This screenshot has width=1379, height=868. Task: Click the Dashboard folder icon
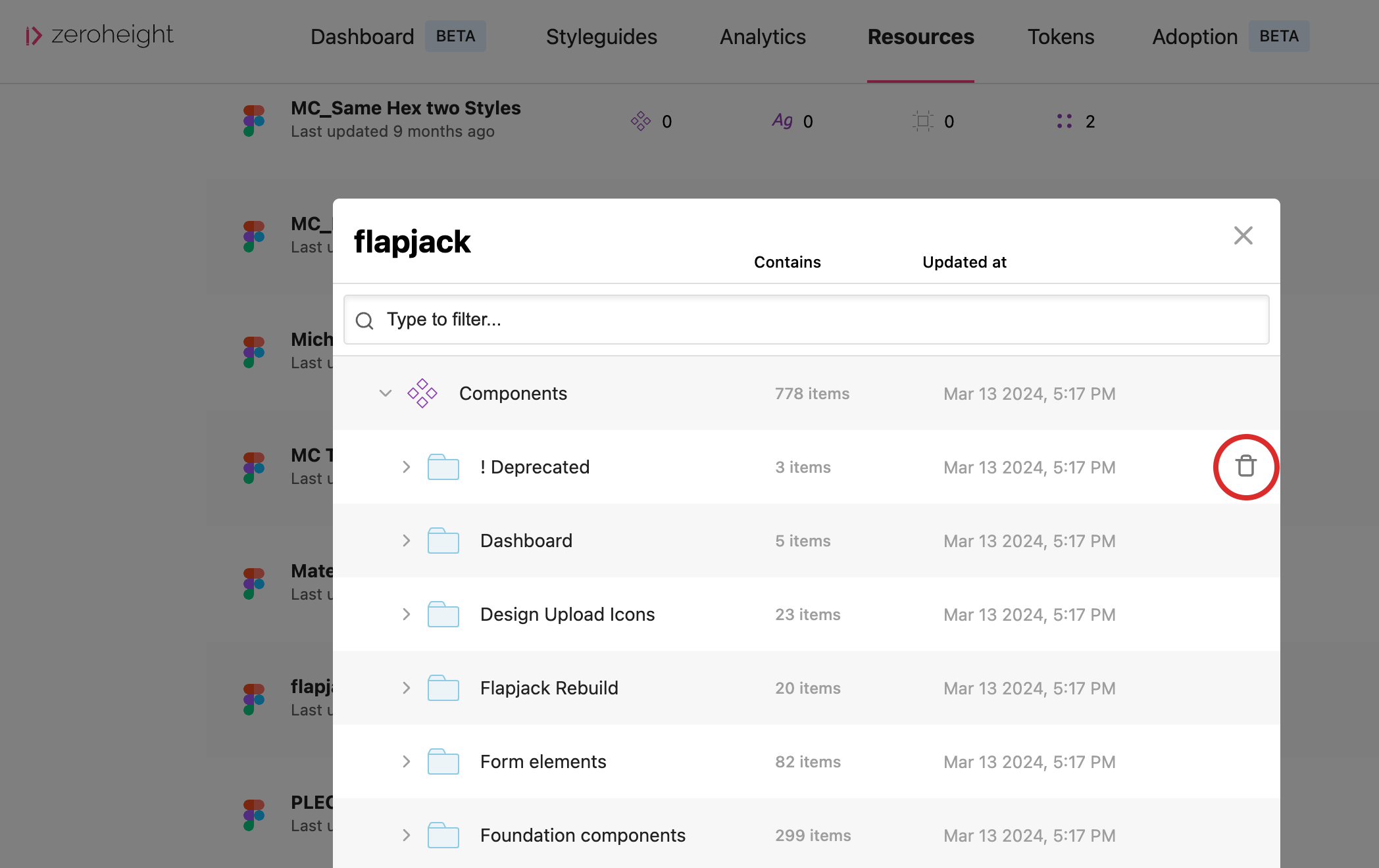tap(443, 541)
